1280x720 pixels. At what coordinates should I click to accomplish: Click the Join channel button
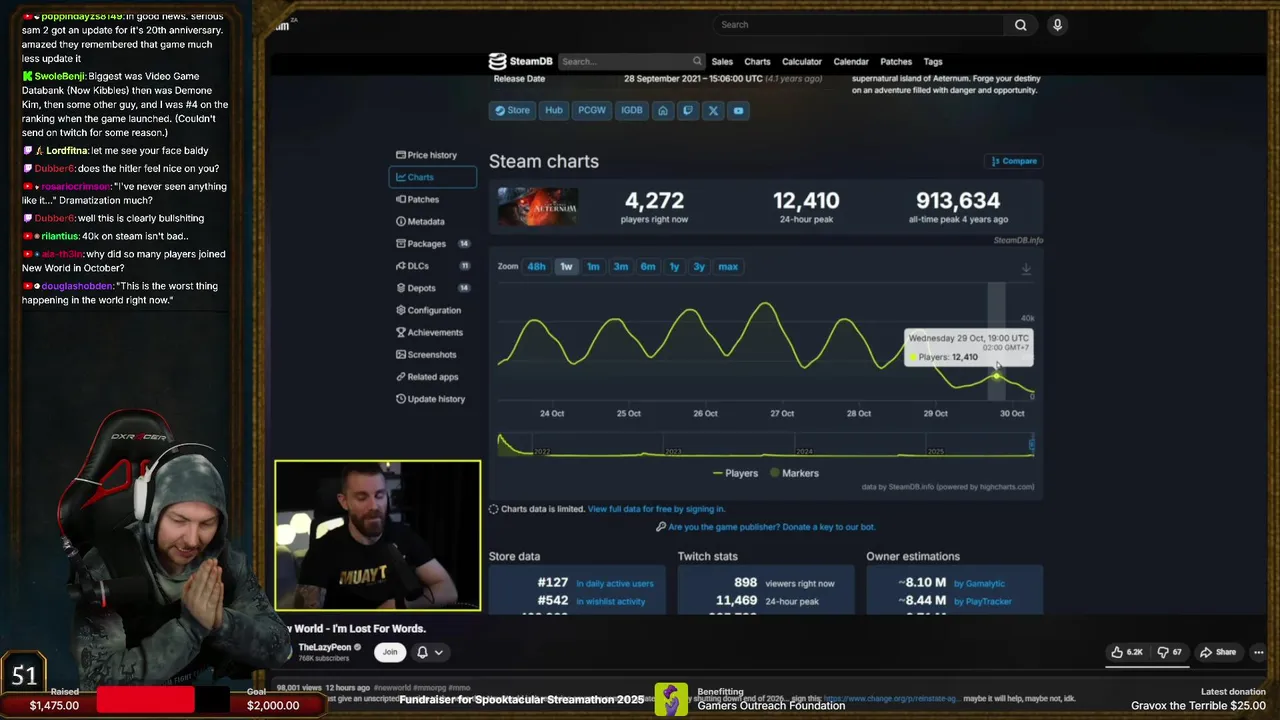tap(390, 652)
